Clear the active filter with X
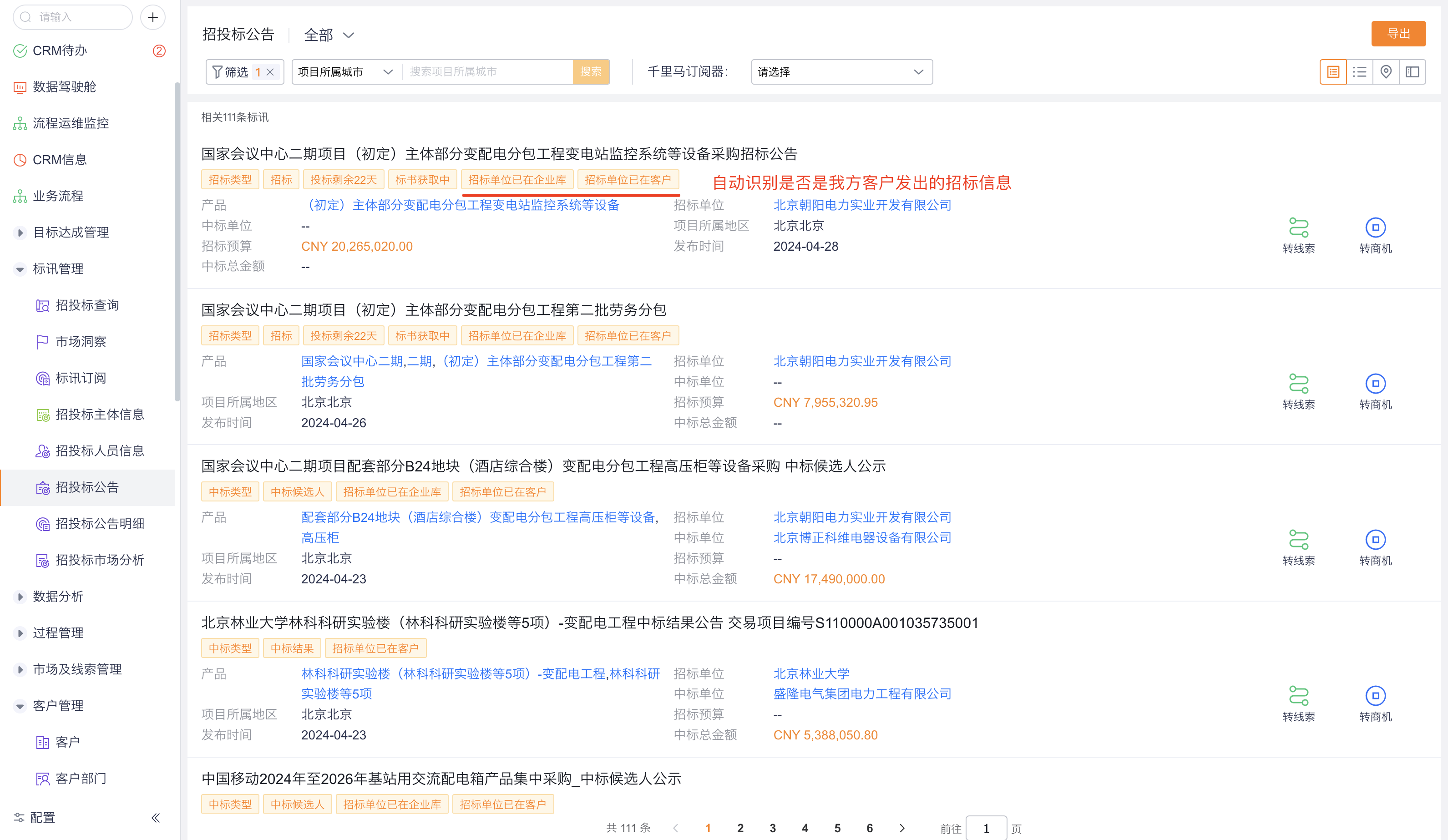The height and width of the screenshot is (840, 1448). pos(270,72)
